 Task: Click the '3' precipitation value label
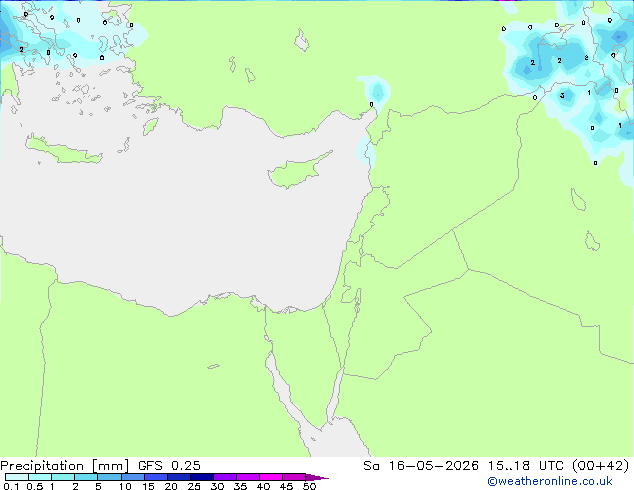point(562,96)
